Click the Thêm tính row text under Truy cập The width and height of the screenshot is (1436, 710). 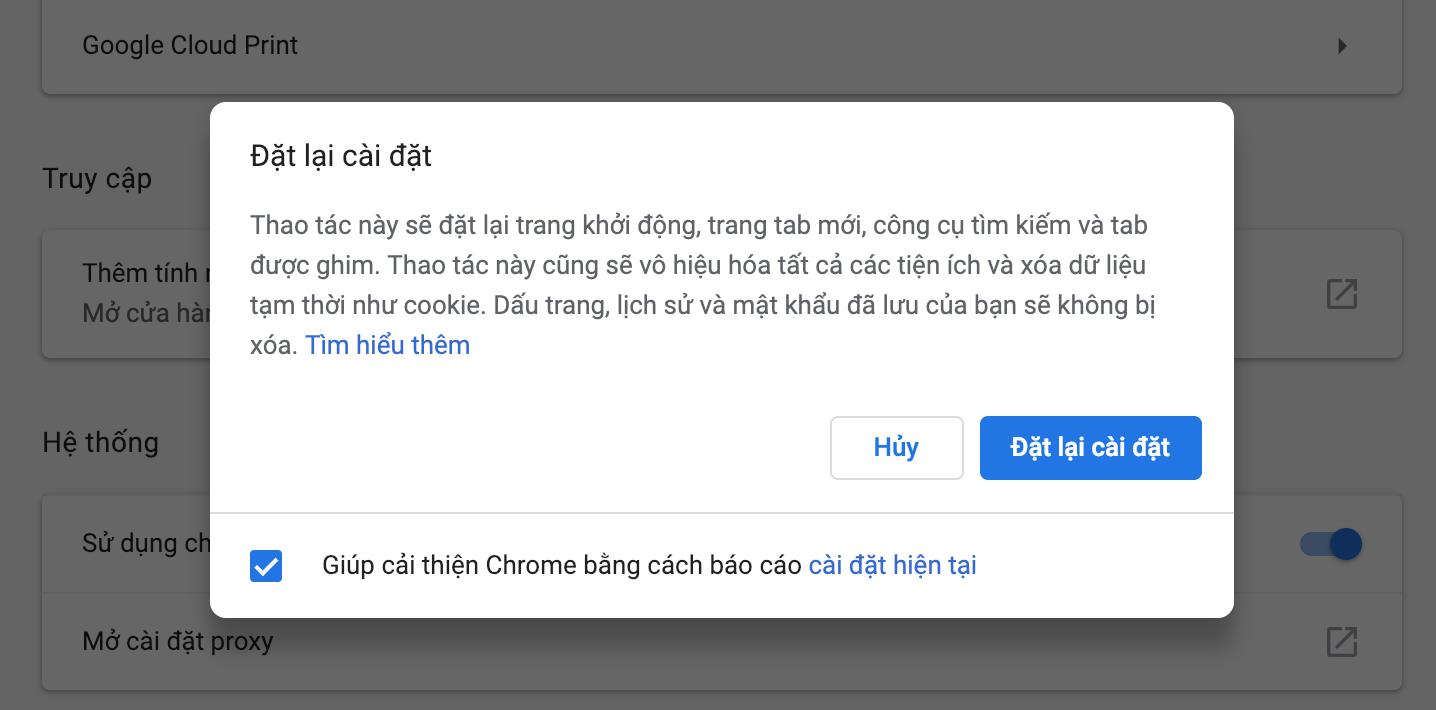[145, 273]
